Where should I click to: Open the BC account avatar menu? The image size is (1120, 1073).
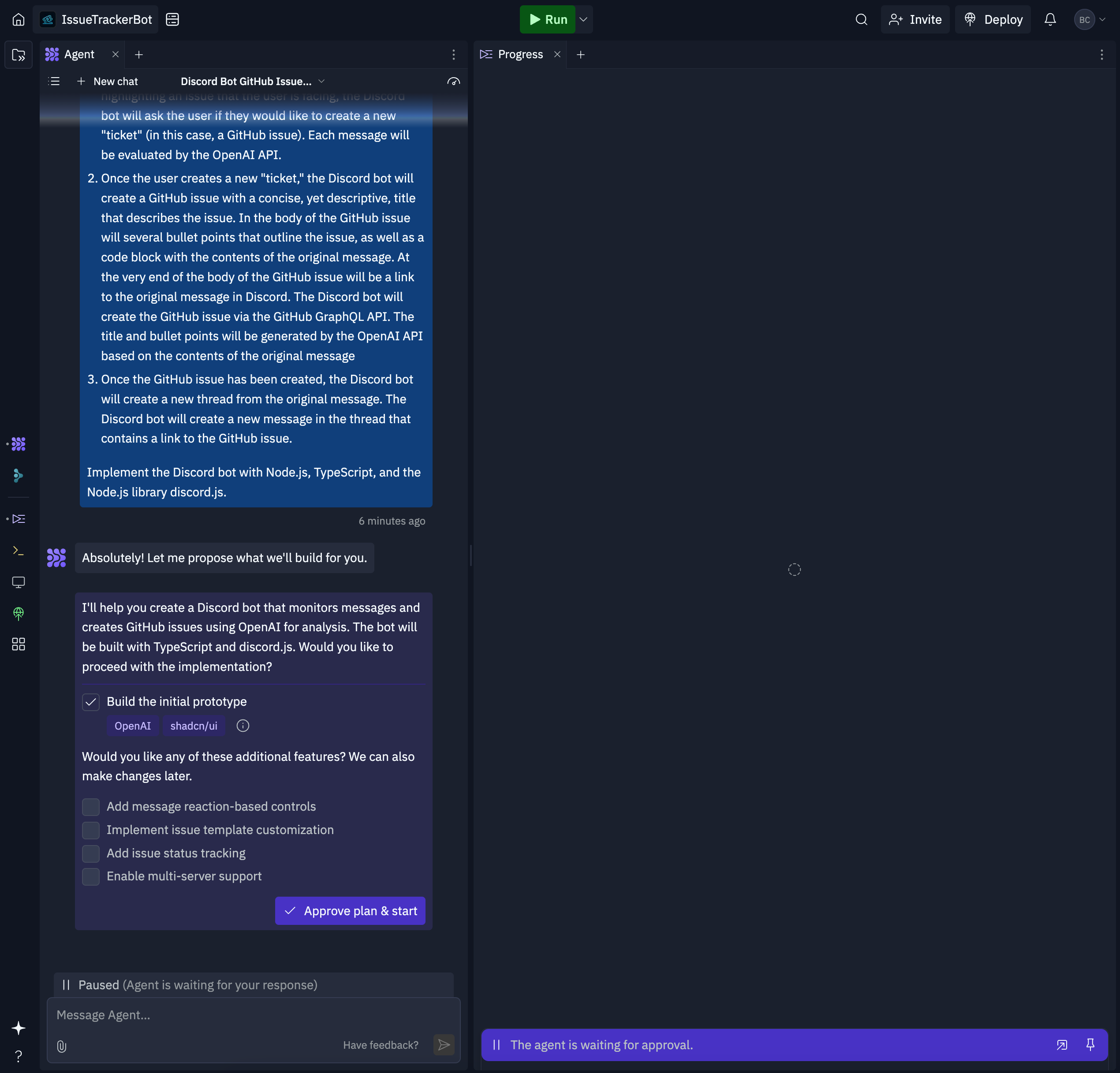(x=1090, y=19)
